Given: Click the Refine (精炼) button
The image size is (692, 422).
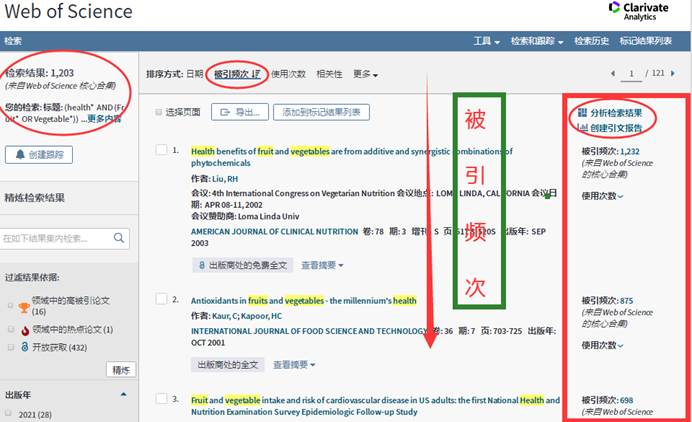Looking at the screenshot, I should tap(121, 369).
